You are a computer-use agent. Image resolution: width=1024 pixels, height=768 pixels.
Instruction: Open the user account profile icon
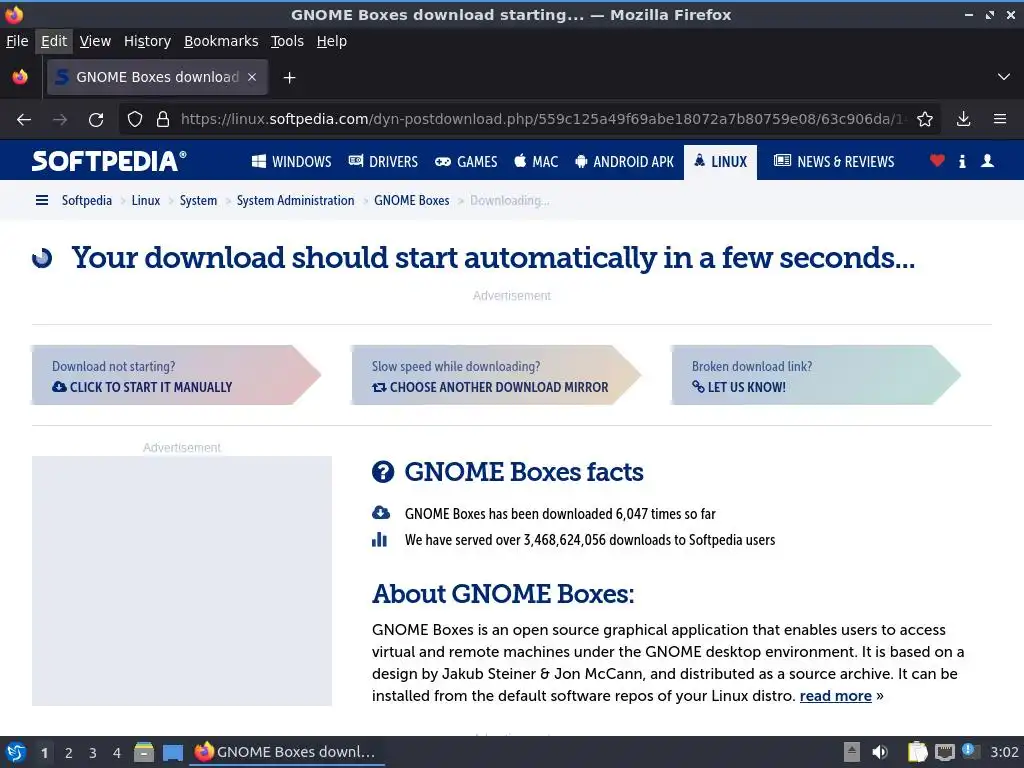point(987,161)
